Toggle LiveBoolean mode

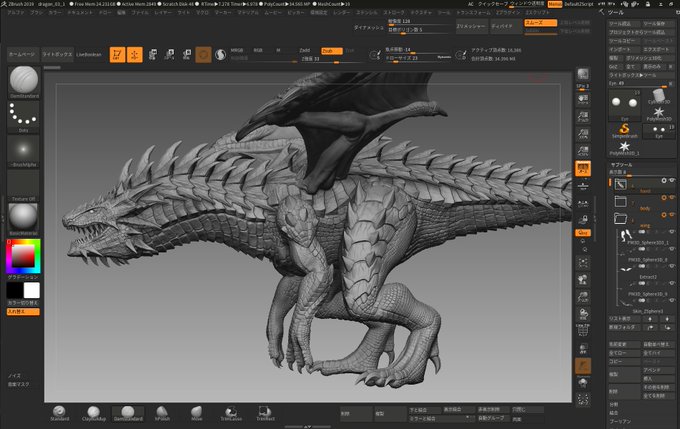[89, 55]
